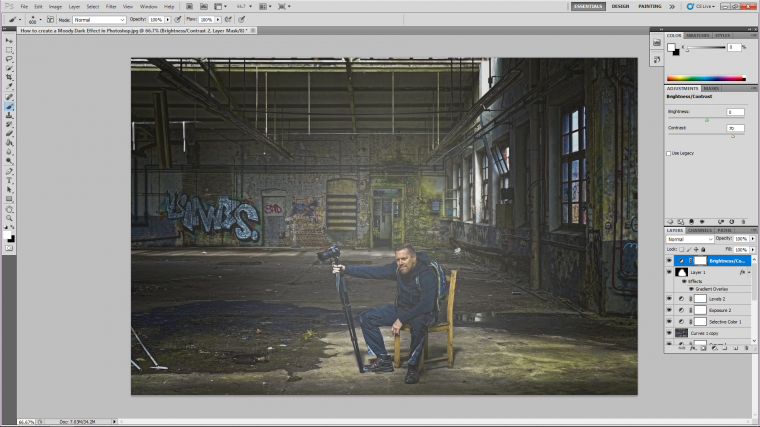This screenshot has width=760, height=427.
Task: Add layer mask in Layers panel
Action: [703, 348]
